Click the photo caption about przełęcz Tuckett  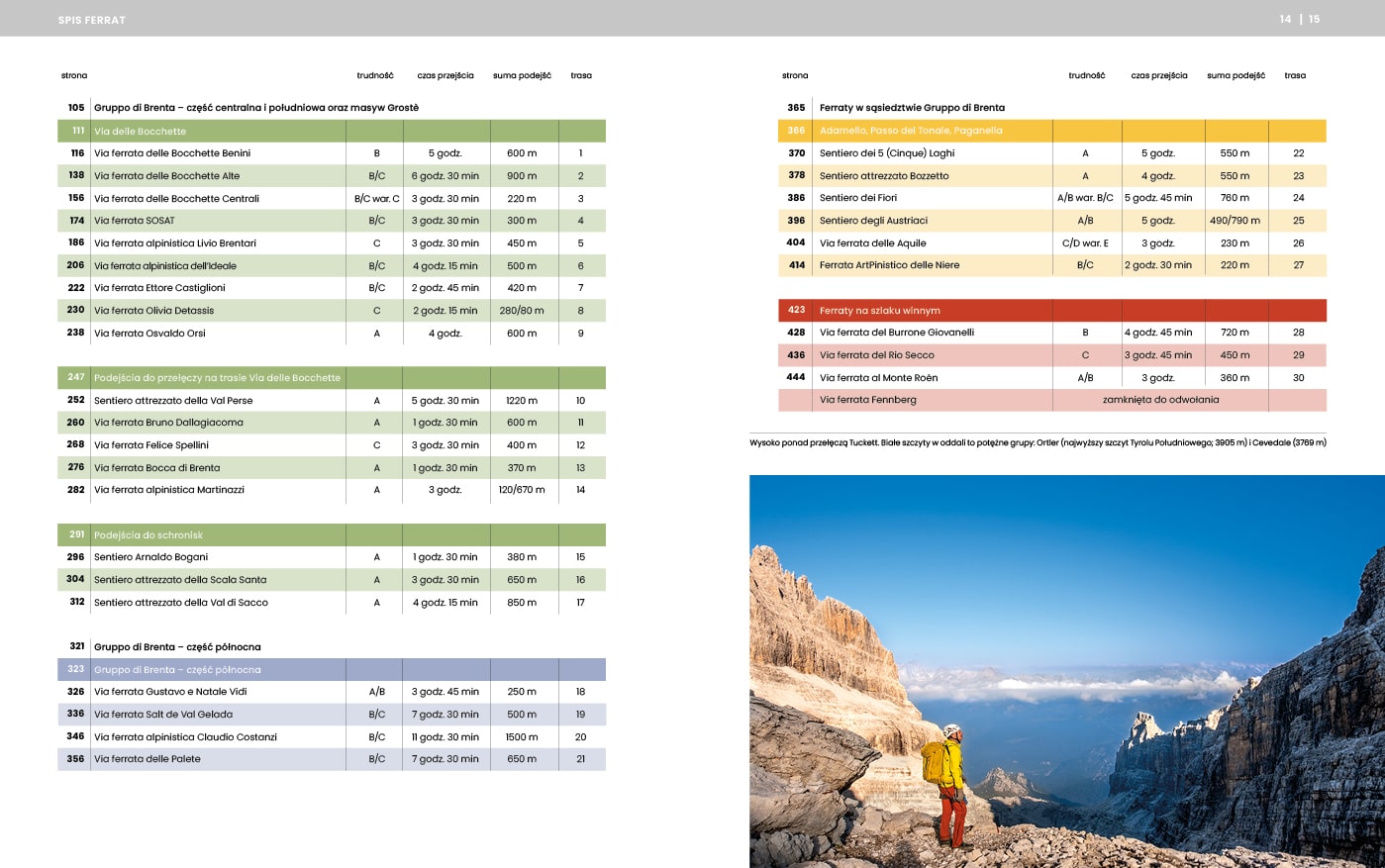coord(1038,442)
